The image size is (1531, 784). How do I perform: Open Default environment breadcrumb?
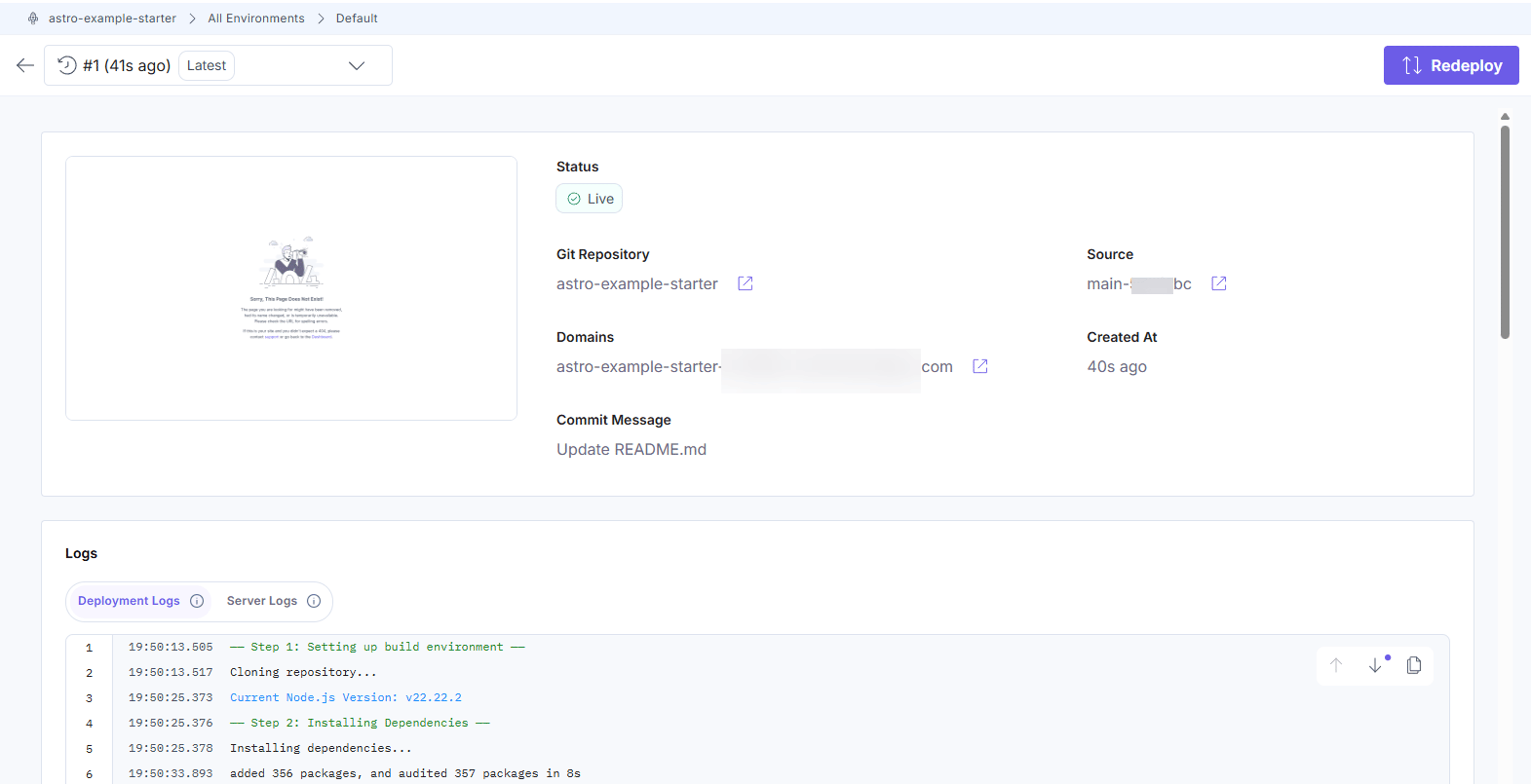coord(356,18)
